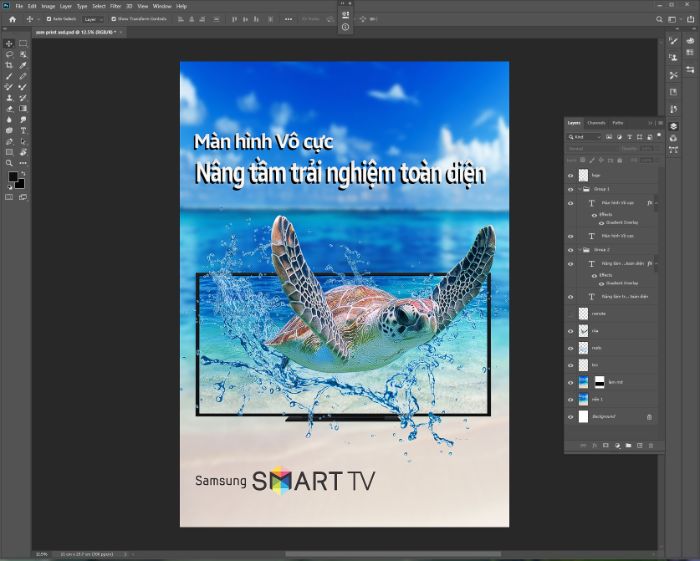Screen dimensions: 700x561
Task: Select the Crop tool
Action: click(x=9, y=65)
